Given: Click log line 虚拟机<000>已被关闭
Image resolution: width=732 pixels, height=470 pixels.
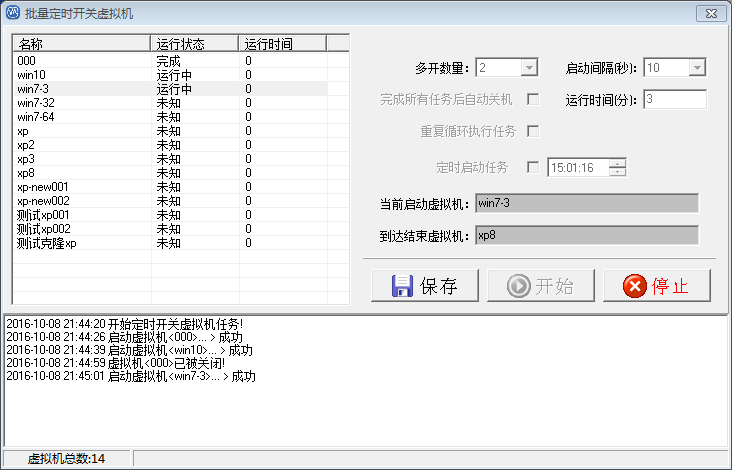Looking at the screenshot, I should (x=116, y=363).
